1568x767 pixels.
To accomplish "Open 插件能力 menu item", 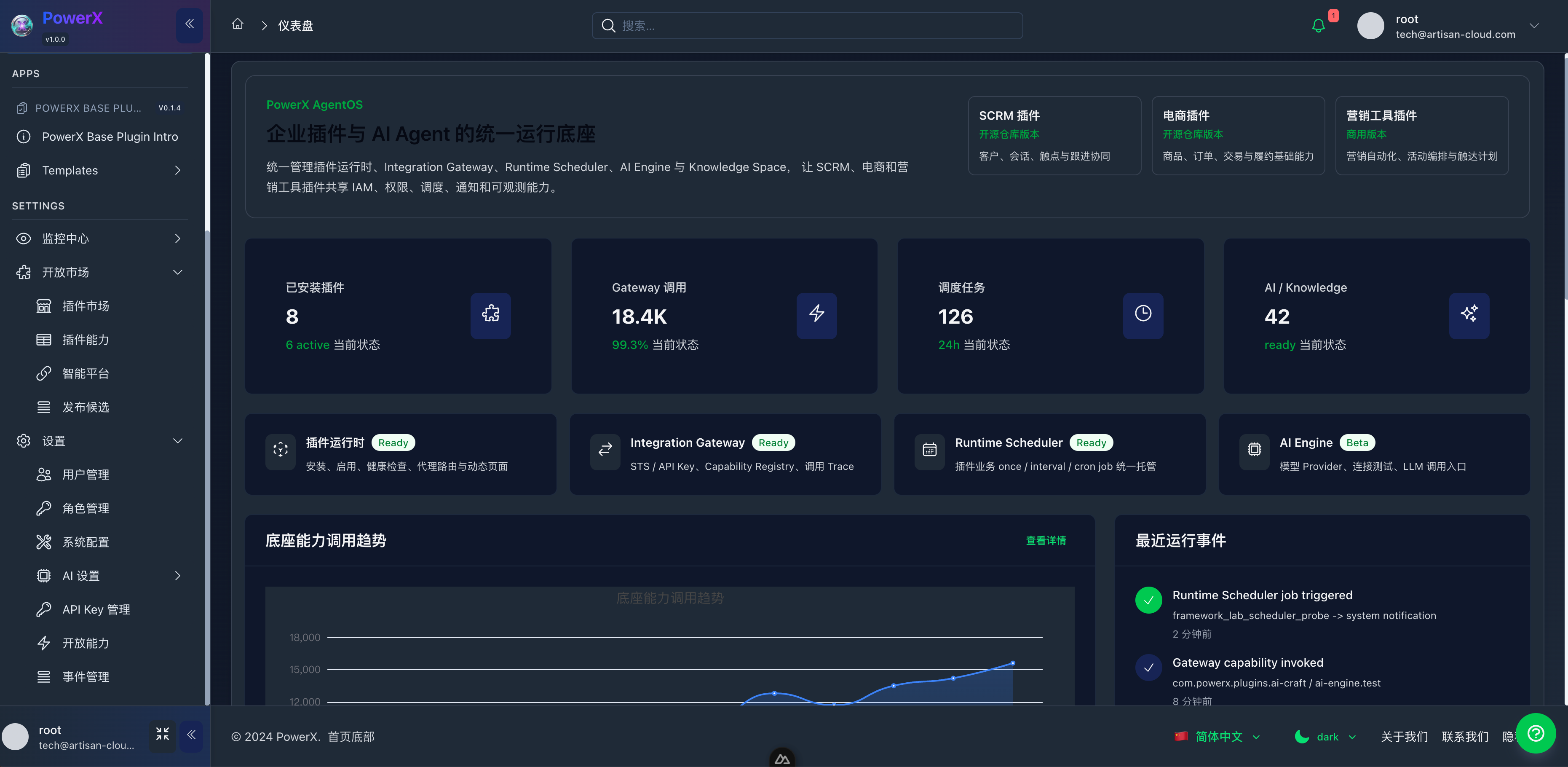I will (110, 340).
